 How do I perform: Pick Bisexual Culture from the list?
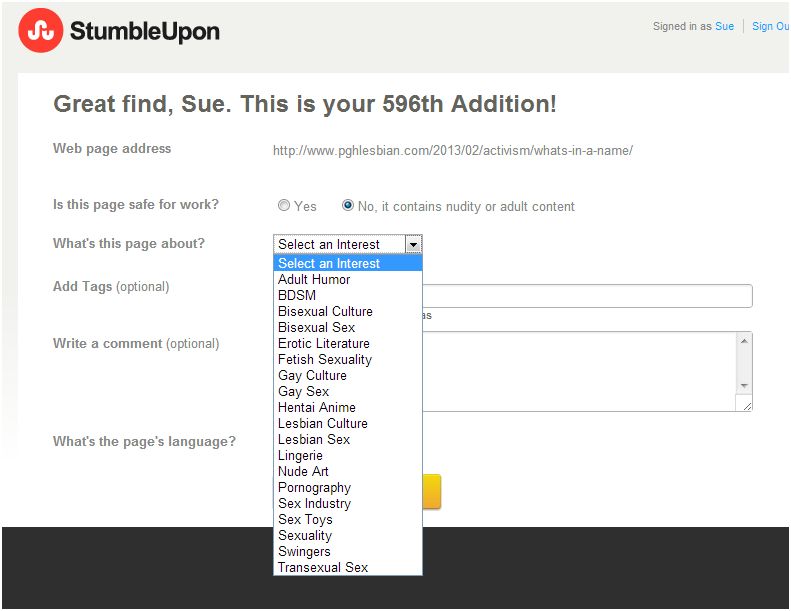pyautogui.click(x=325, y=312)
